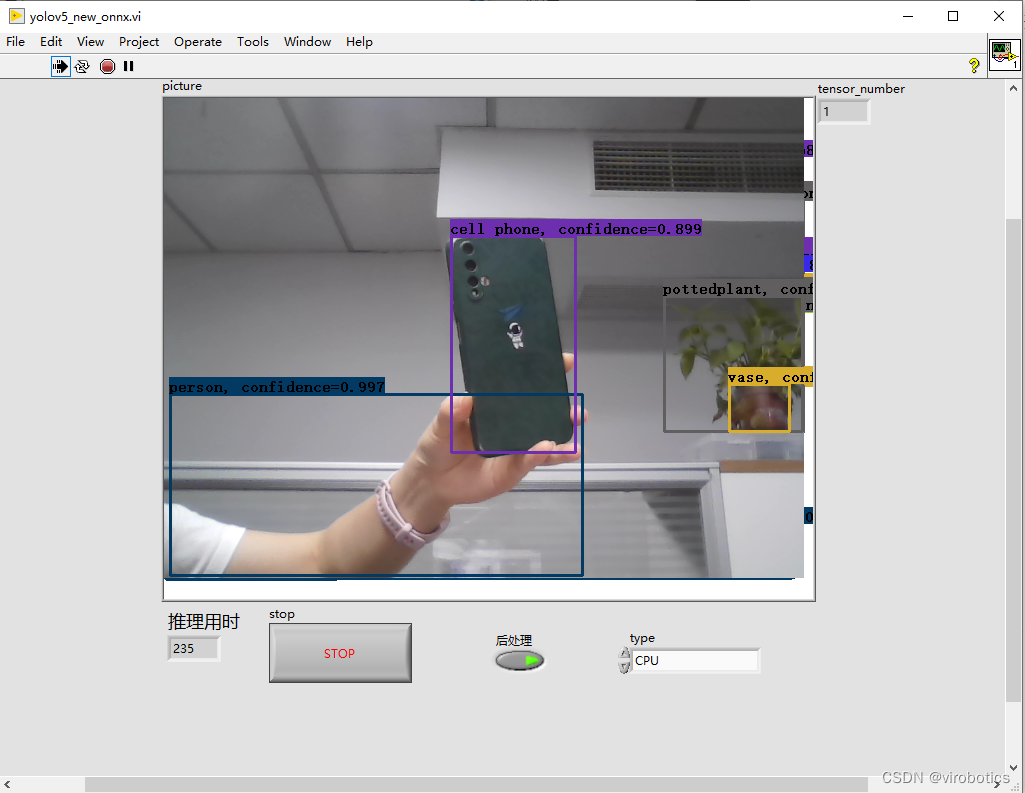Click the yolov5_new_onnx.vi title bar icon
Image resolution: width=1025 pixels, height=793 pixels.
tap(16, 16)
